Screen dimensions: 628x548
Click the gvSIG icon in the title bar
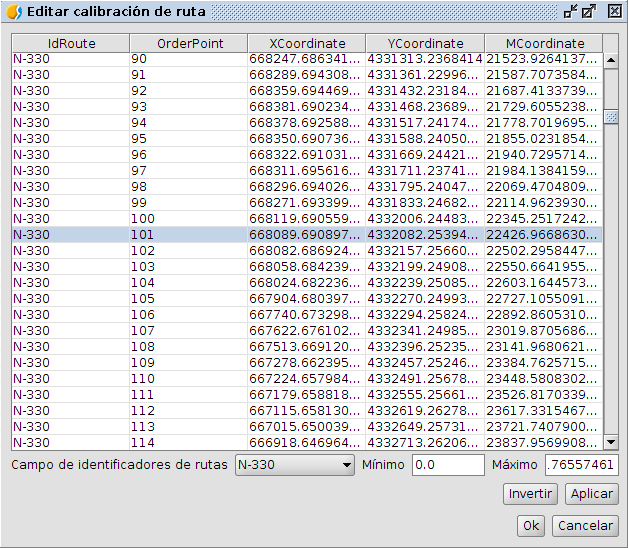coord(14,12)
